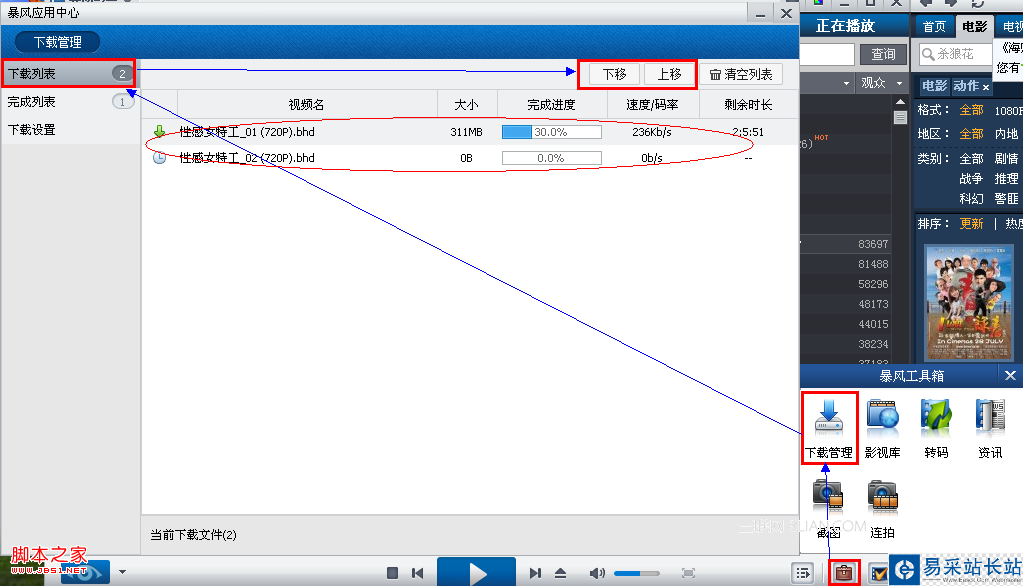Select 内地 region filter
1023x586 pixels.
[1006, 134]
